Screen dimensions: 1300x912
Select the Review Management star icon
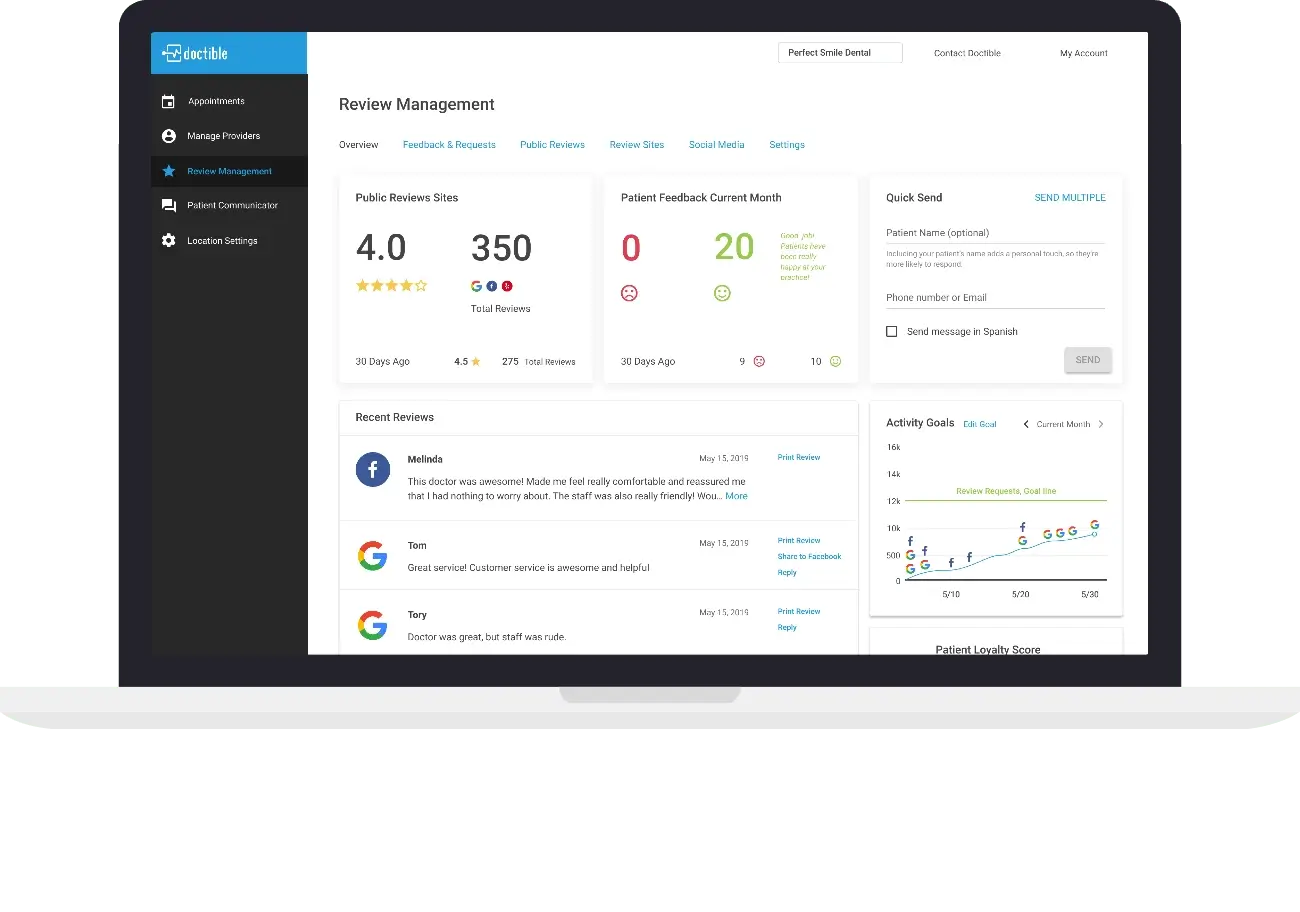point(168,171)
